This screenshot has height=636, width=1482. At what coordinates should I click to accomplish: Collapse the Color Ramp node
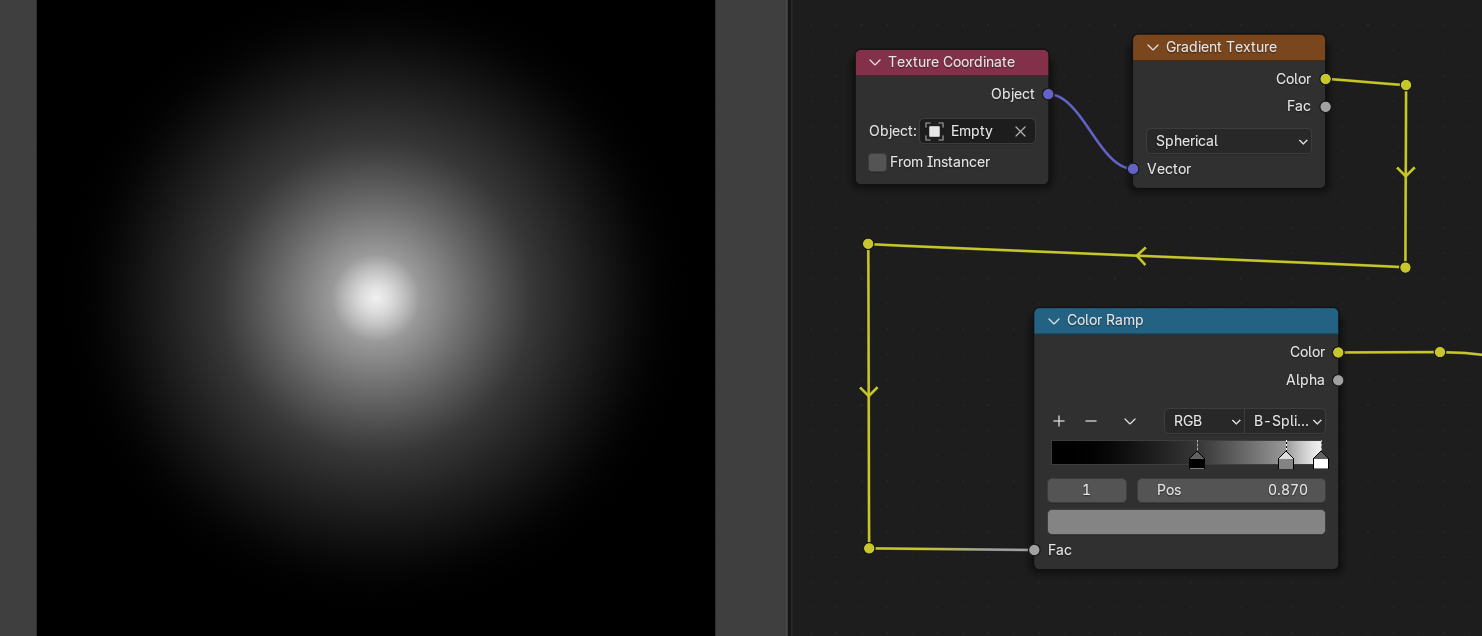click(1053, 321)
